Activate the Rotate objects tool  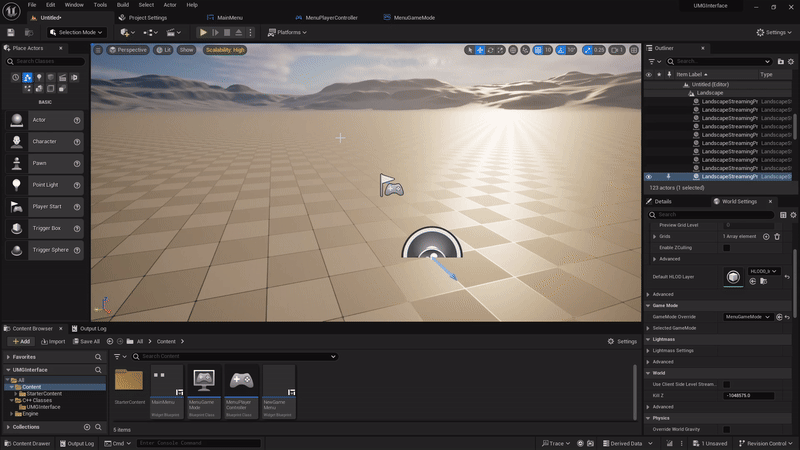[490, 50]
